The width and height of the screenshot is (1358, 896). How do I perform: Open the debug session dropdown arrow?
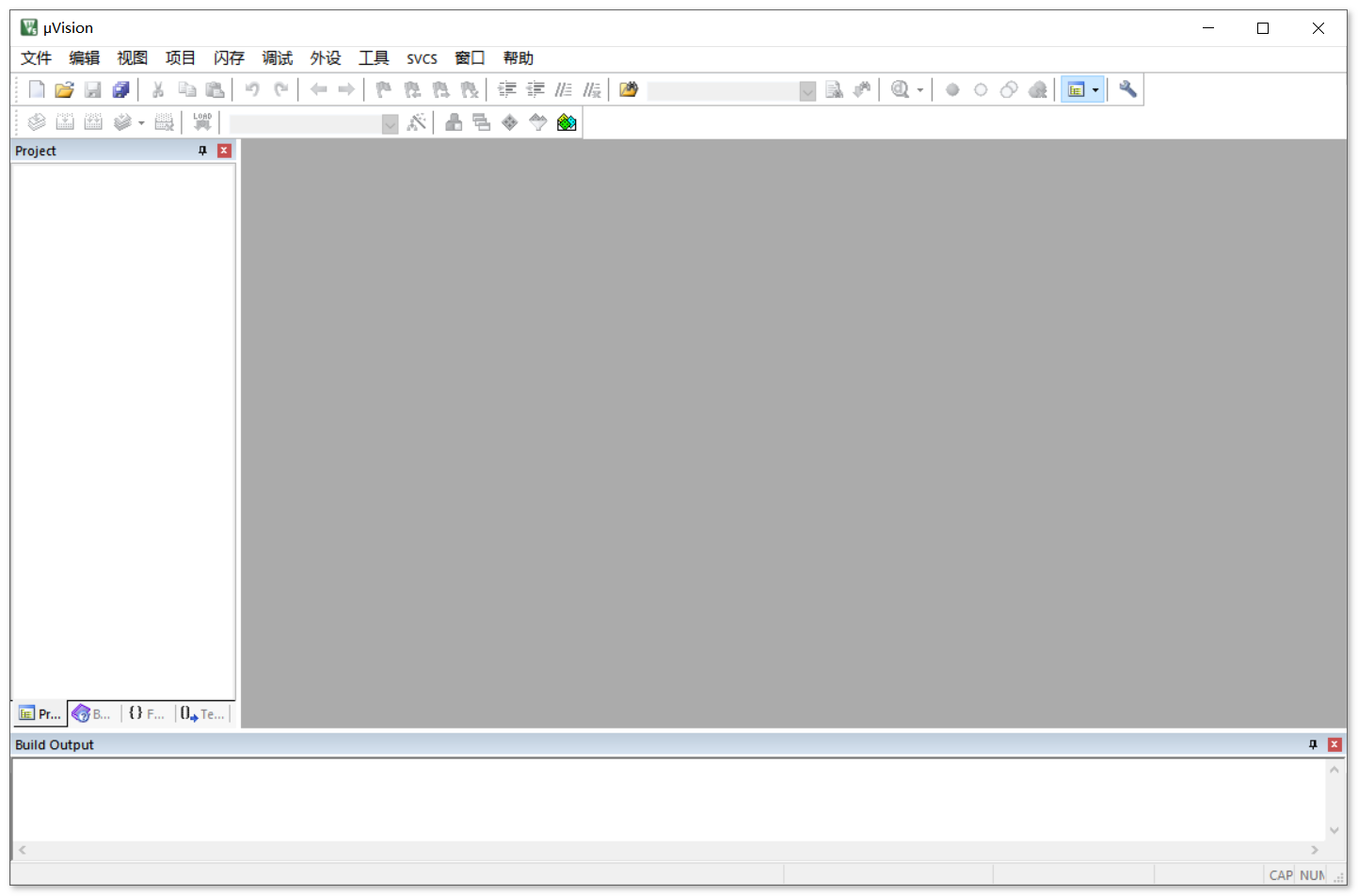tap(919, 90)
